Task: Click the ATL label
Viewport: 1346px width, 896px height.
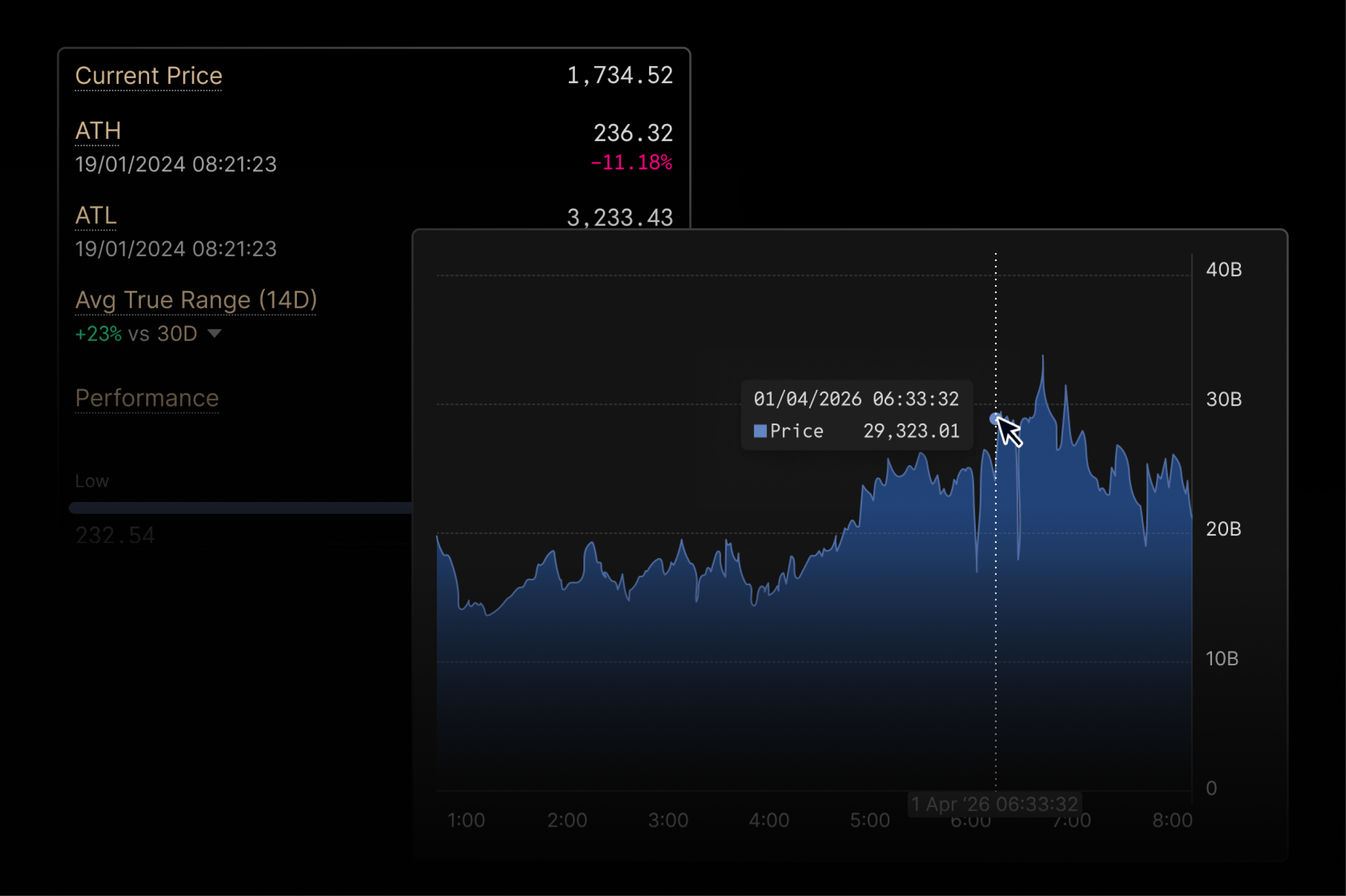Action: coord(96,215)
